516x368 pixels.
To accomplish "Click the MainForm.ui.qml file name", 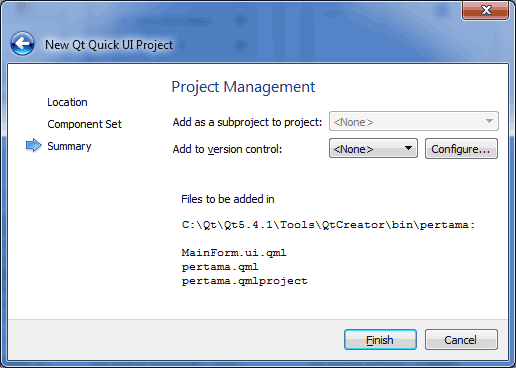I will point(234,253).
